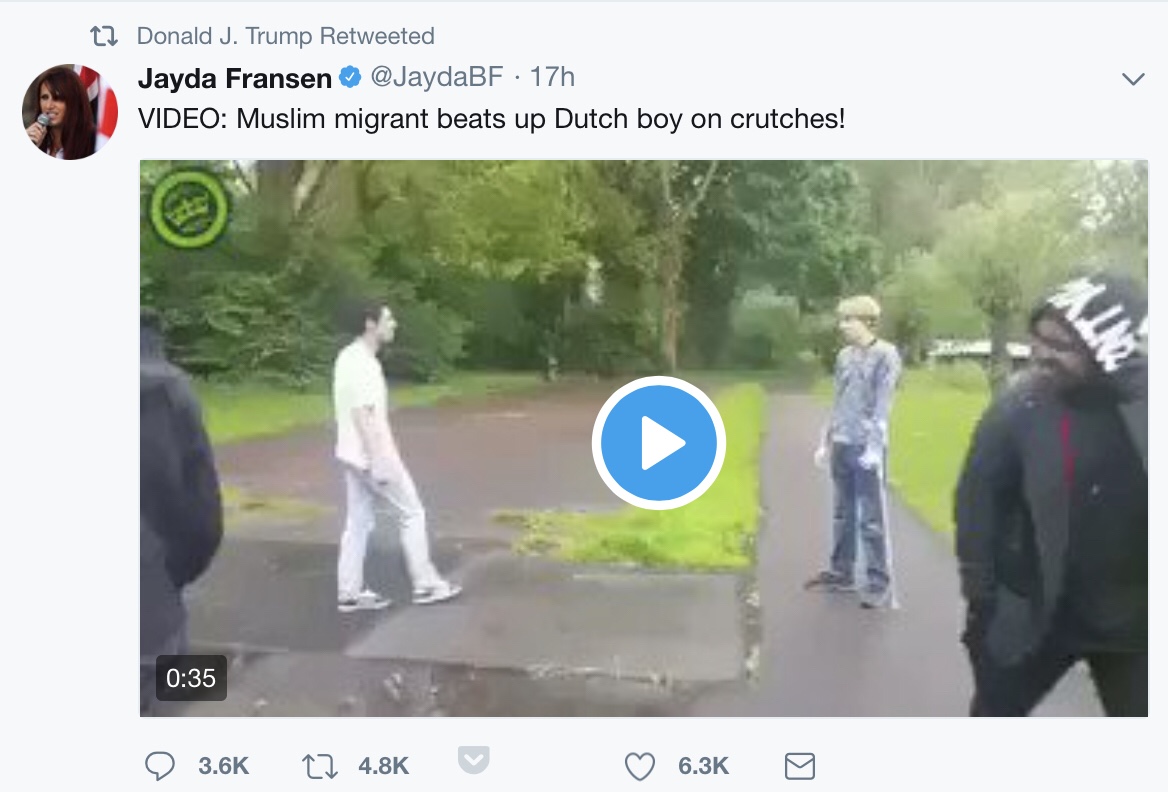1168x792 pixels.
Task: Like the tweet with the heart icon
Action: coord(639,766)
